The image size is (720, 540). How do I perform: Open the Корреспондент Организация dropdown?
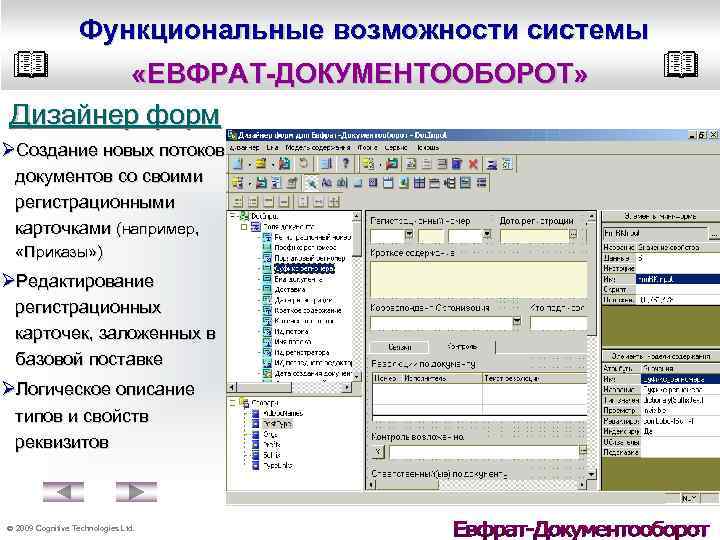tap(517, 321)
